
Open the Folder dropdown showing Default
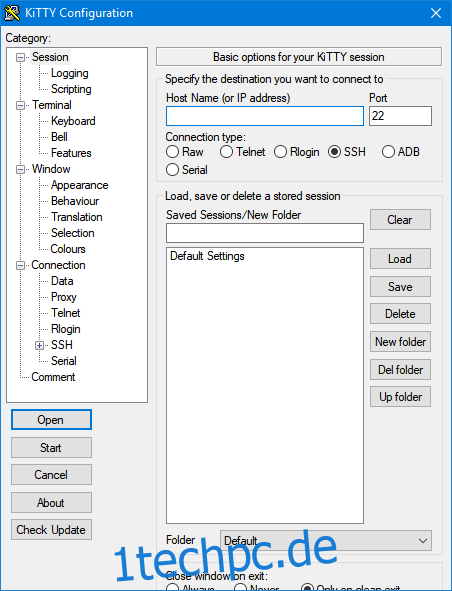tap(326, 541)
